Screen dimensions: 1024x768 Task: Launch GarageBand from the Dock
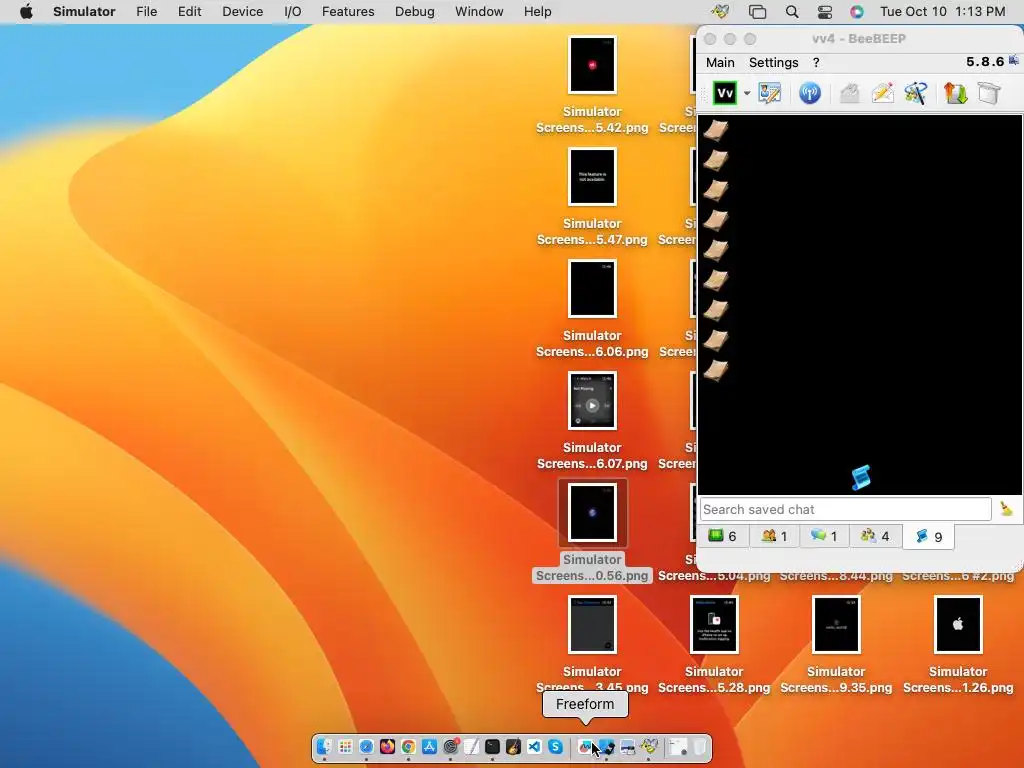point(513,746)
